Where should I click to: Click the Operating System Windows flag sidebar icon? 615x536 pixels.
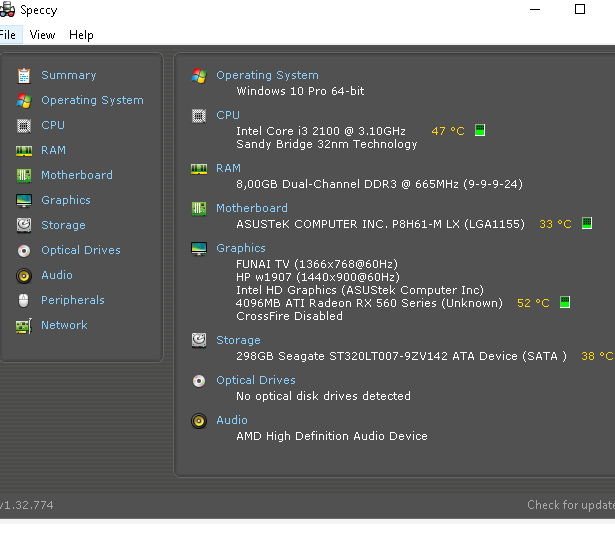24,101
